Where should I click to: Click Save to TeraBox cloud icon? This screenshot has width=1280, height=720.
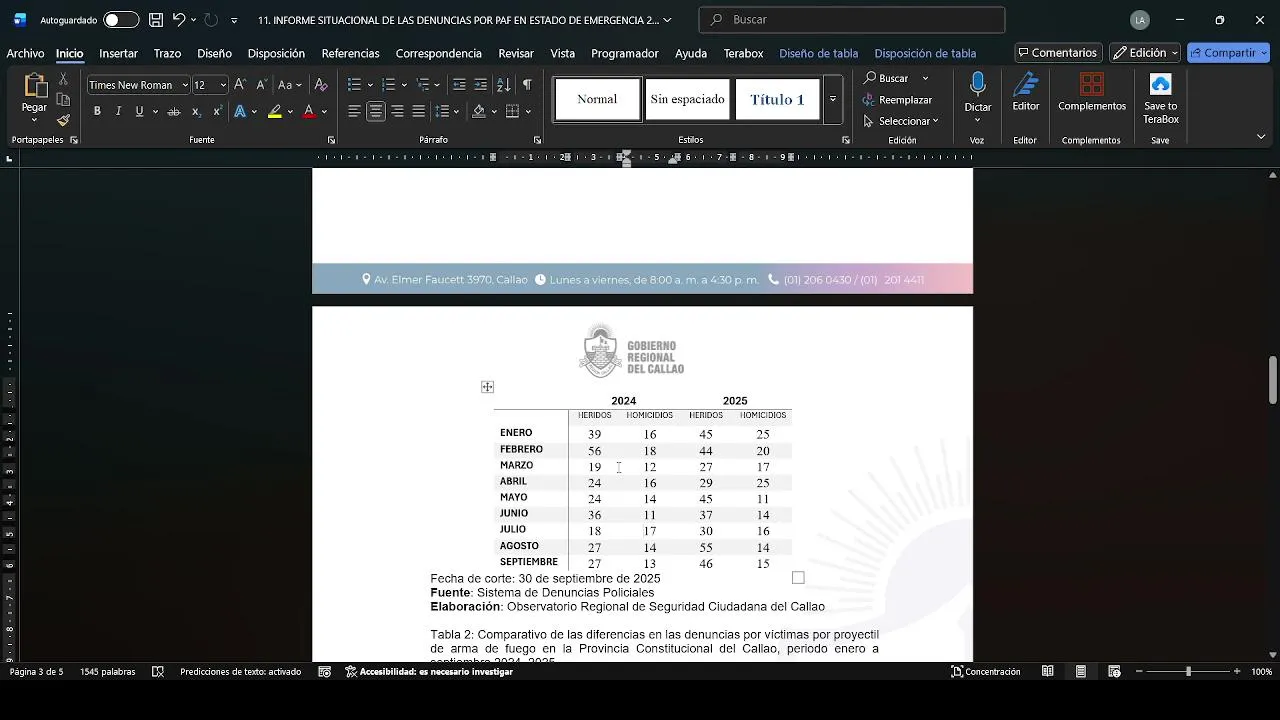click(x=1161, y=98)
